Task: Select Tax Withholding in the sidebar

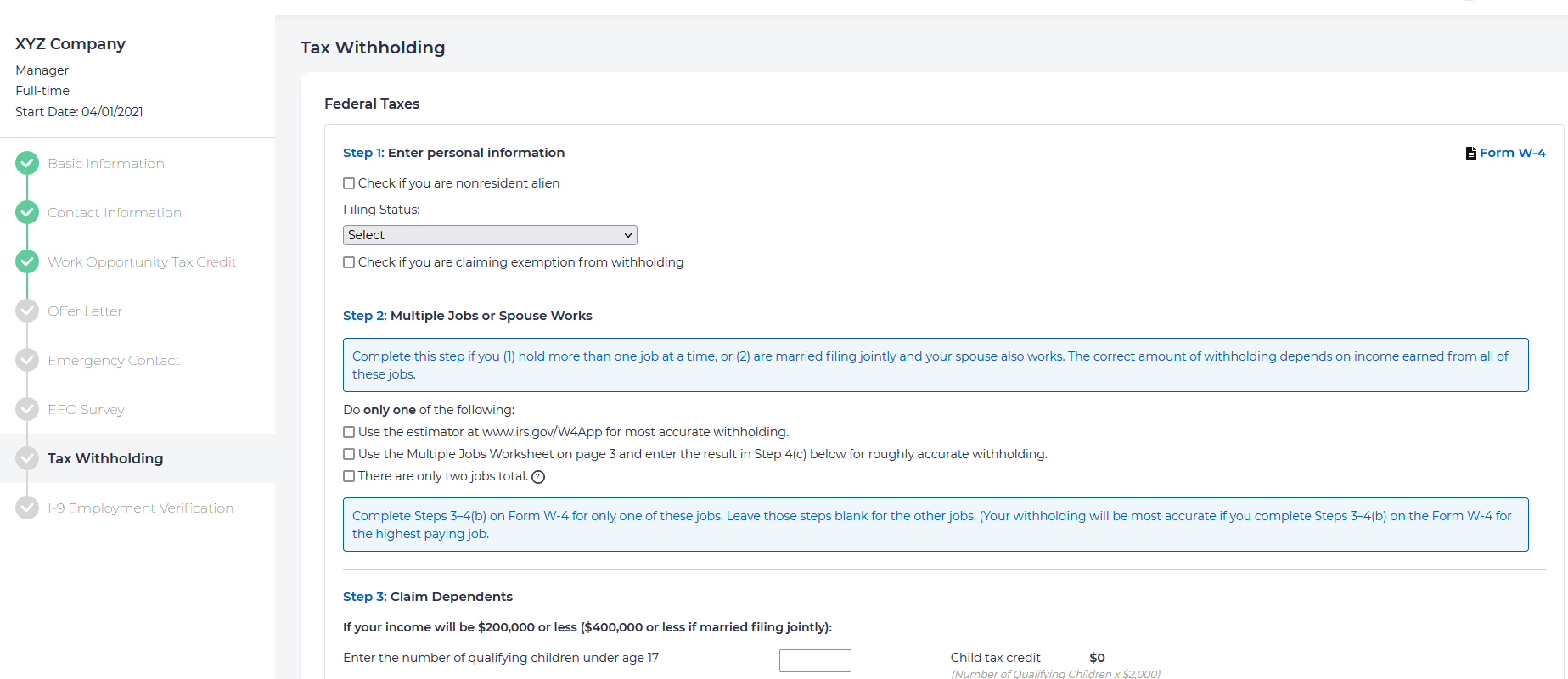Action: (105, 458)
